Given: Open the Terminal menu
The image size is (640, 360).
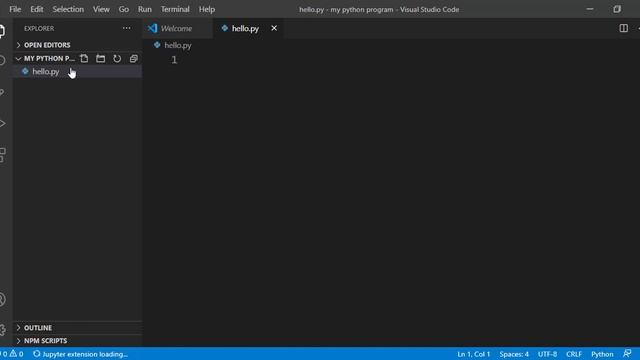Looking at the screenshot, I should tap(175, 9).
